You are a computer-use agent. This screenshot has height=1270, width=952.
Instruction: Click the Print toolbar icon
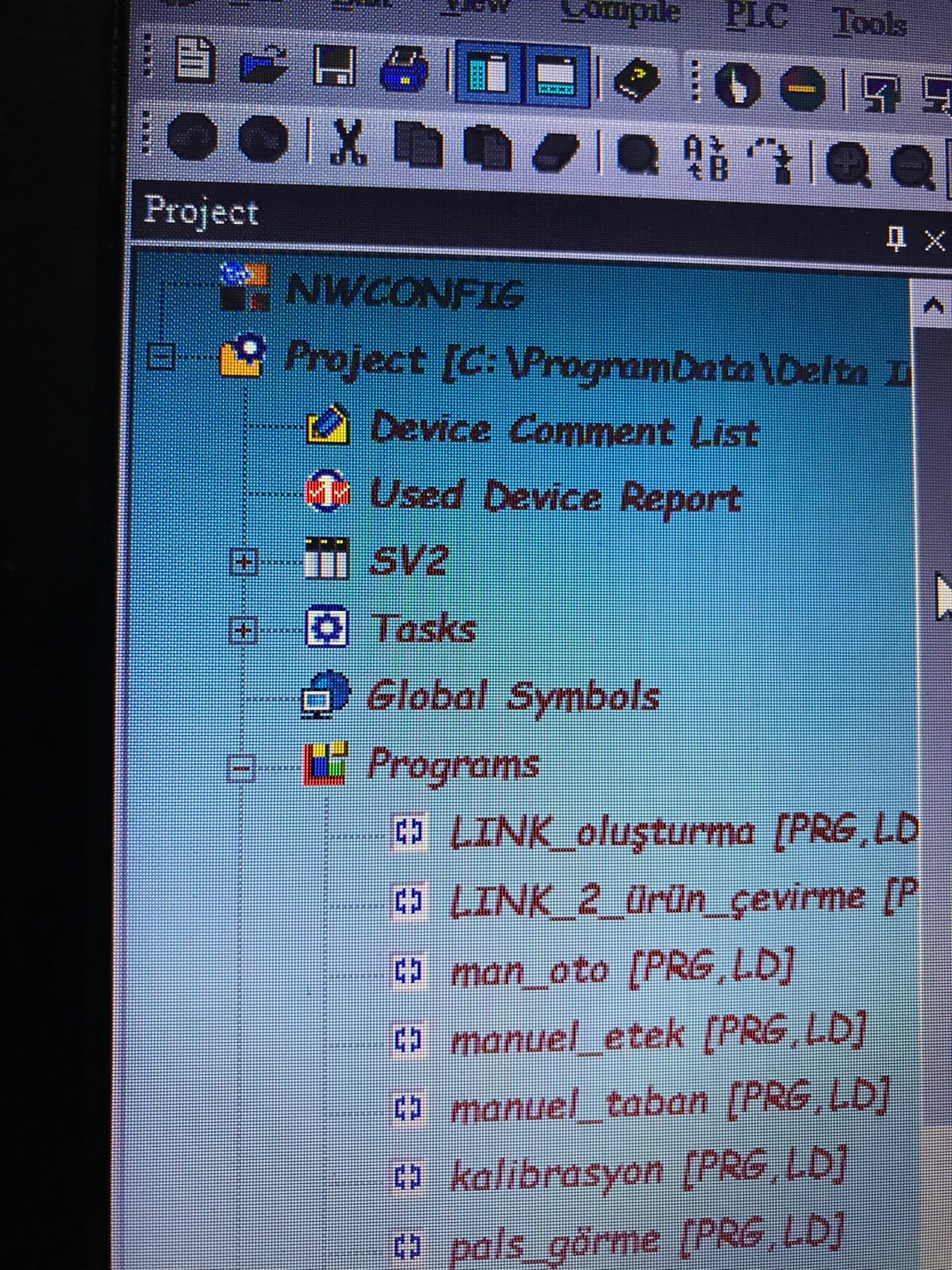coord(405,70)
